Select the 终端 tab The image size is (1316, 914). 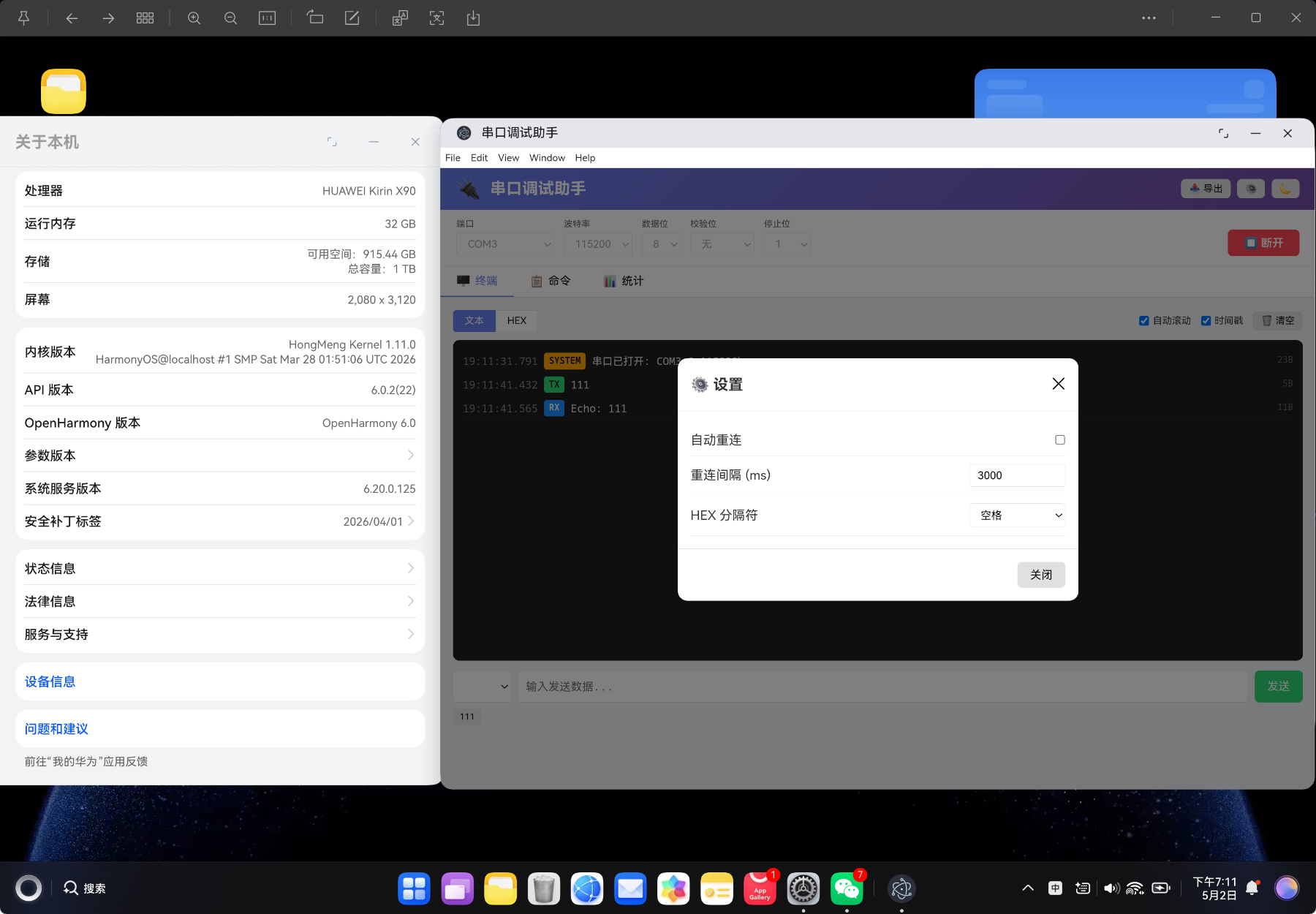coord(477,281)
